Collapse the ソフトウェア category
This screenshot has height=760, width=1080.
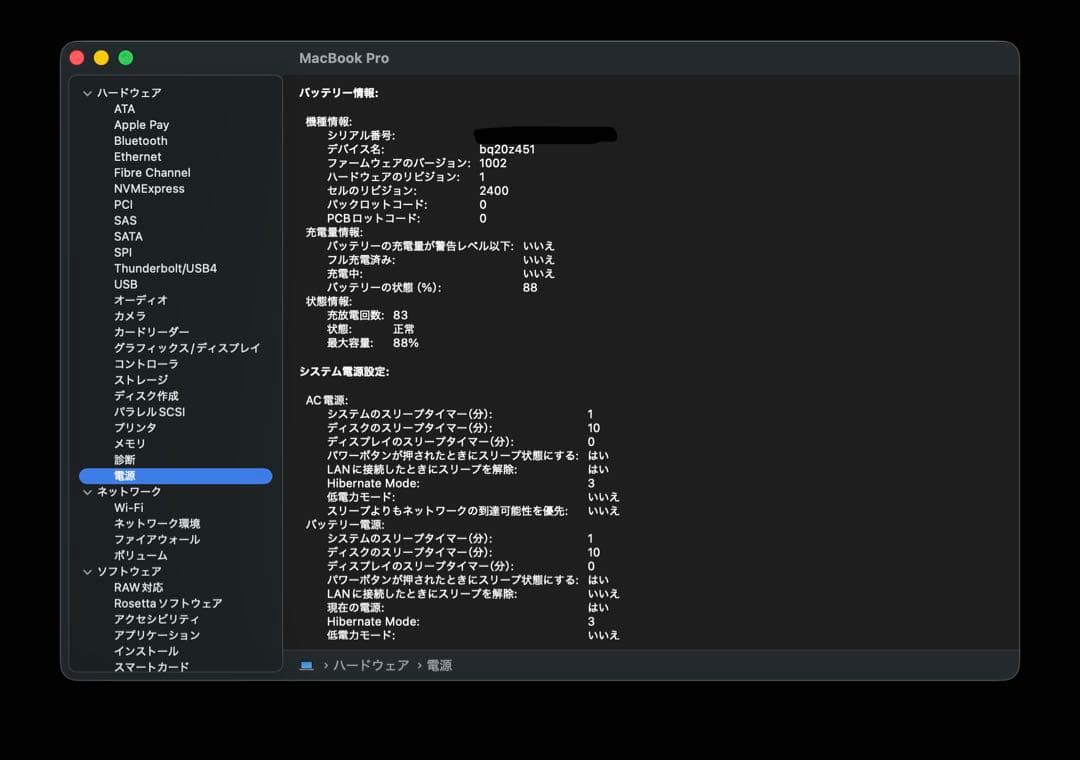pyautogui.click(x=88, y=571)
